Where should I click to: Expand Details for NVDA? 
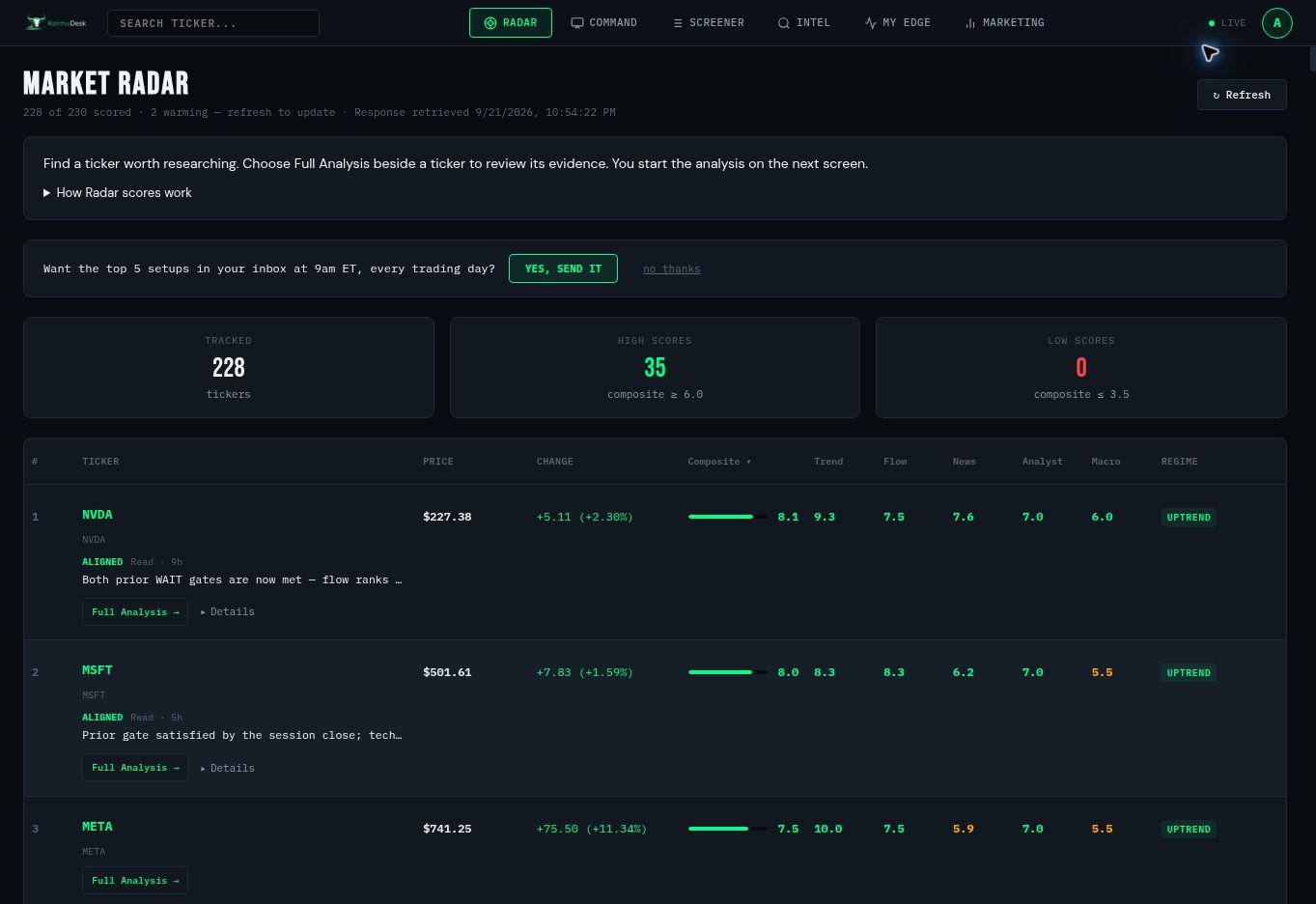click(228, 612)
